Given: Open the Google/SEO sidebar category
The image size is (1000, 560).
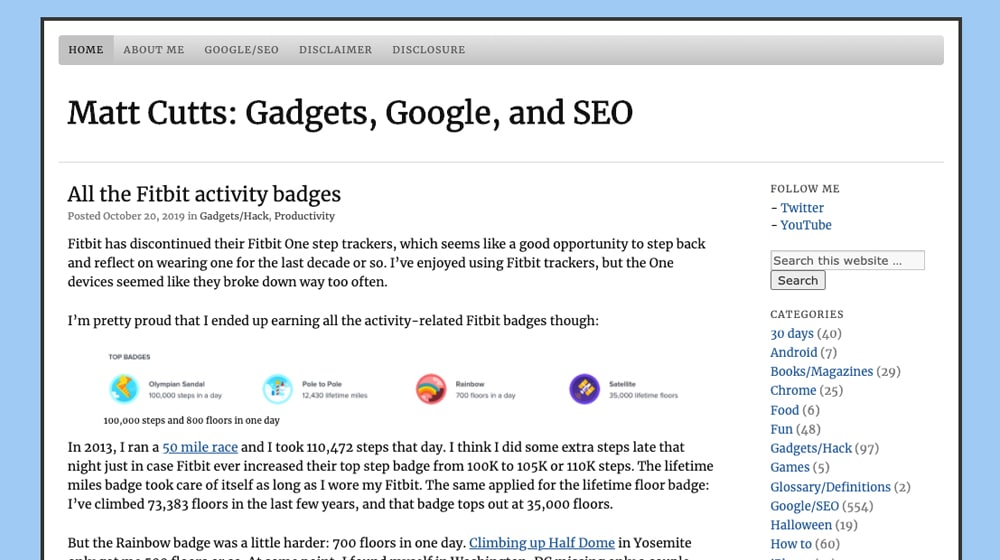Looking at the screenshot, I should 804,506.
